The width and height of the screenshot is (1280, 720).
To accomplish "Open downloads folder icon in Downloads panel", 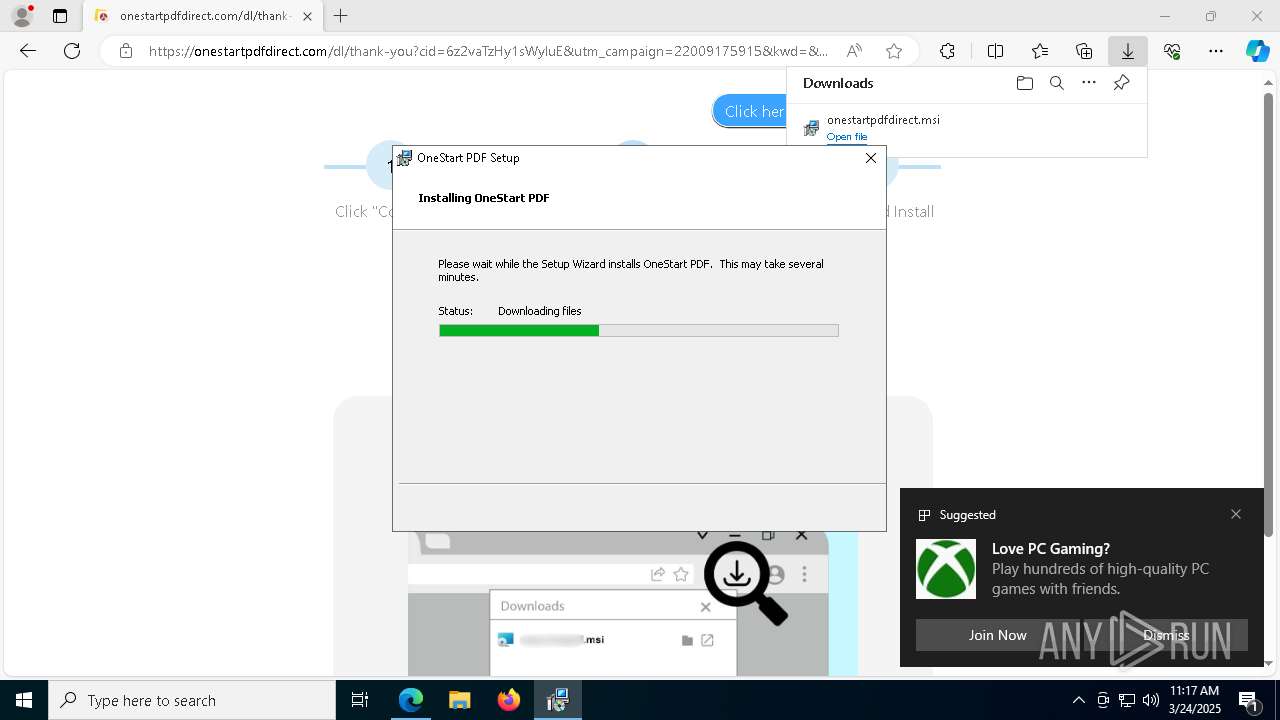I will point(1024,83).
